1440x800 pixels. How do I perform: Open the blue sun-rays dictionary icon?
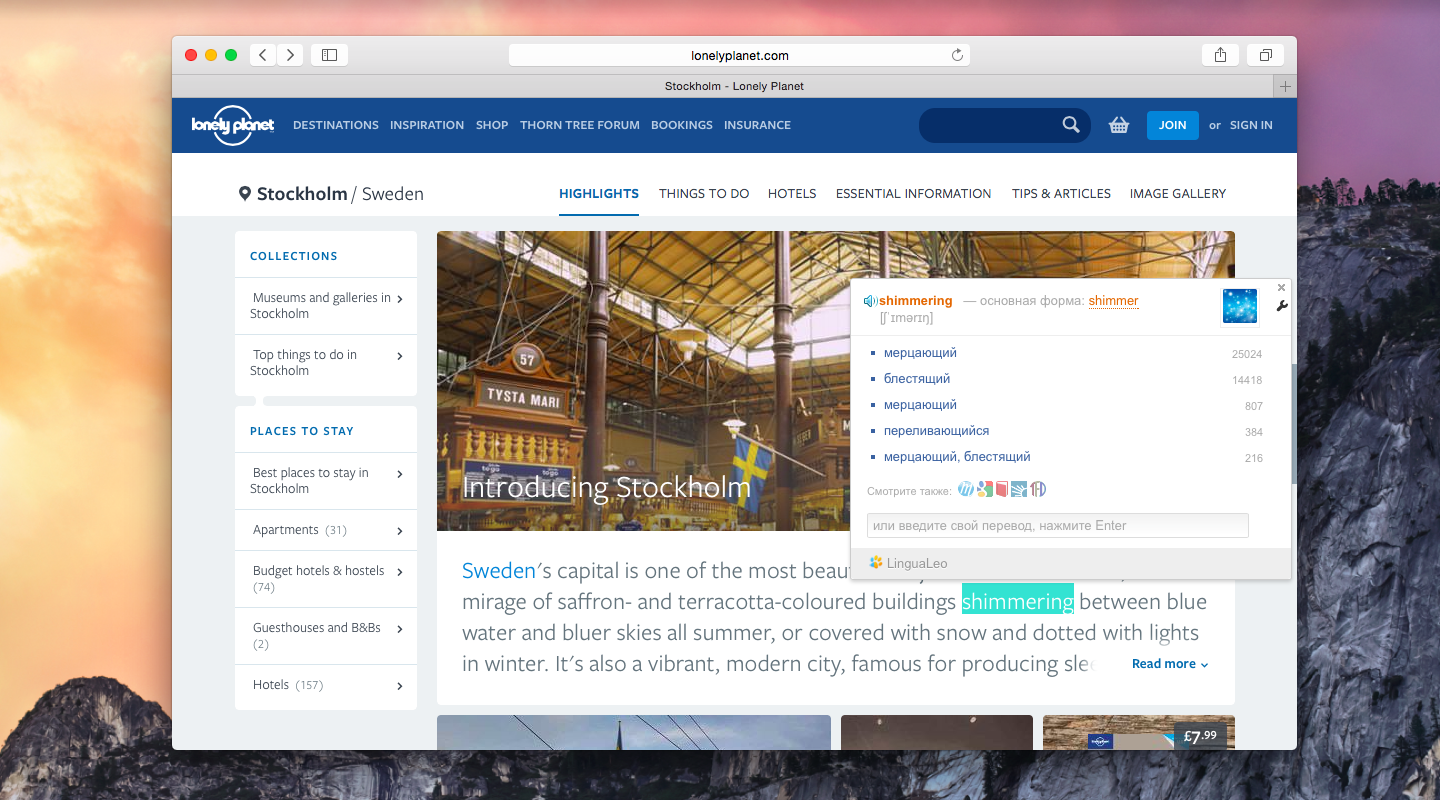(1019, 489)
